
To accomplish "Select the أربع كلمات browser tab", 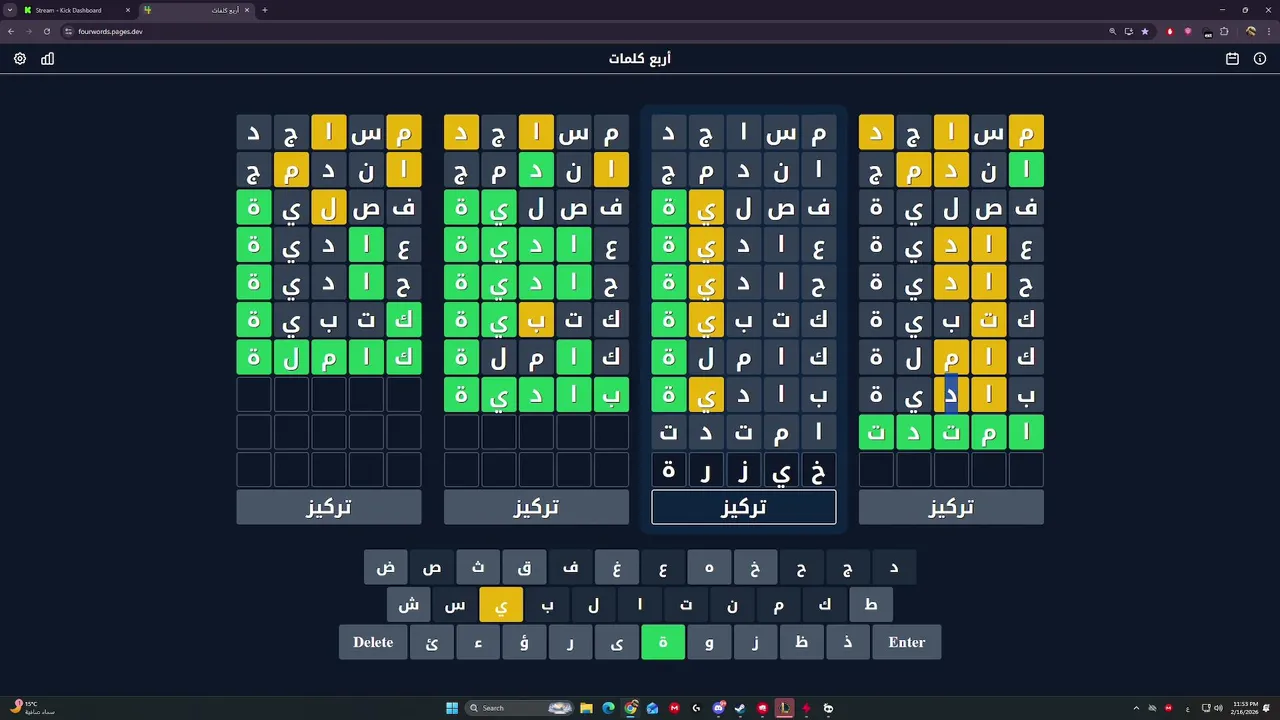I will click(x=197, y=10).
